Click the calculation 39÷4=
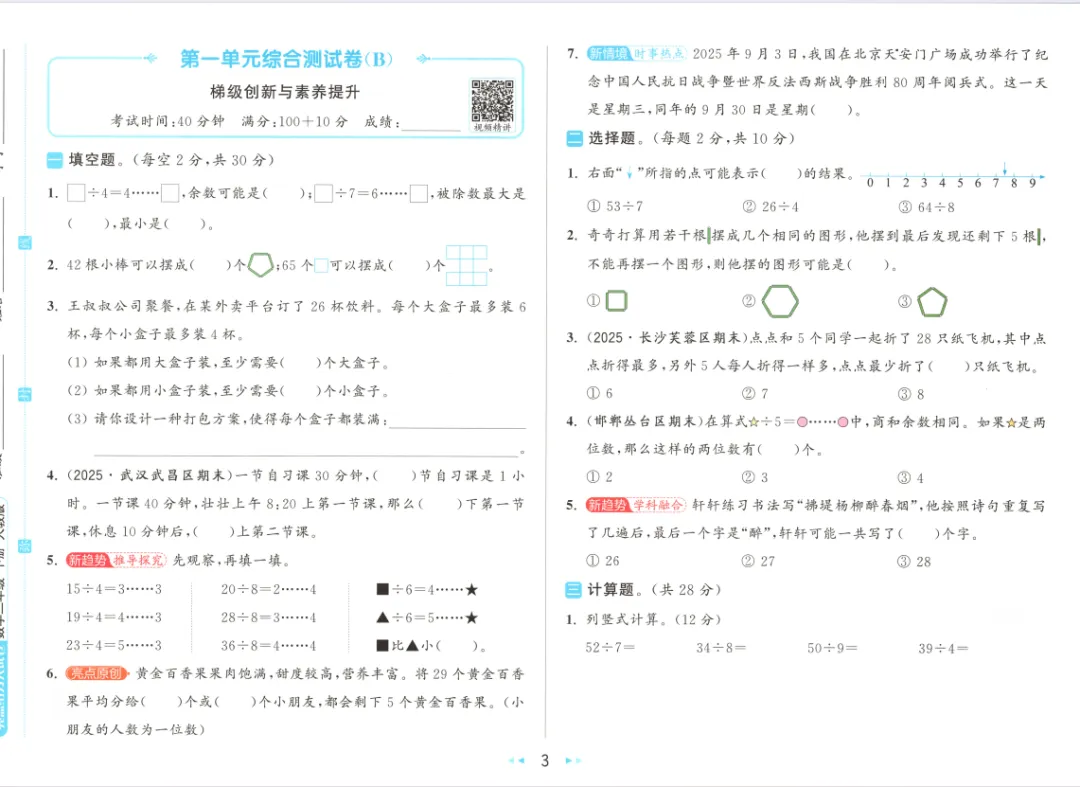Image resolution: width=1080 pixels, height=787 pixels. point(944,648)
